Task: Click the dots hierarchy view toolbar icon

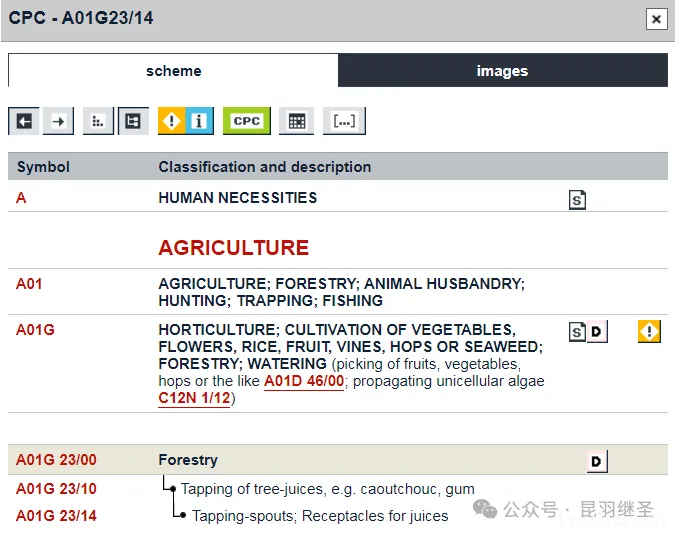Action: click(98, 121)
